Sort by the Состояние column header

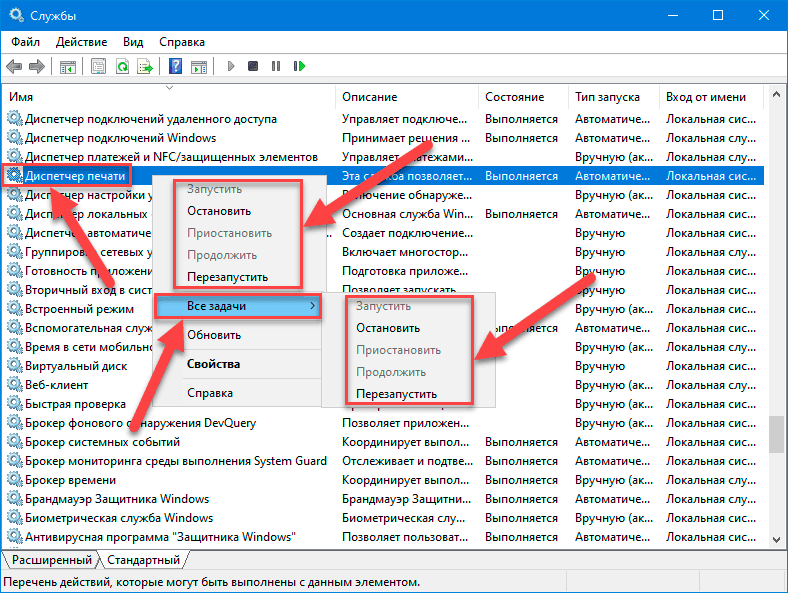(x=515, y=97)
